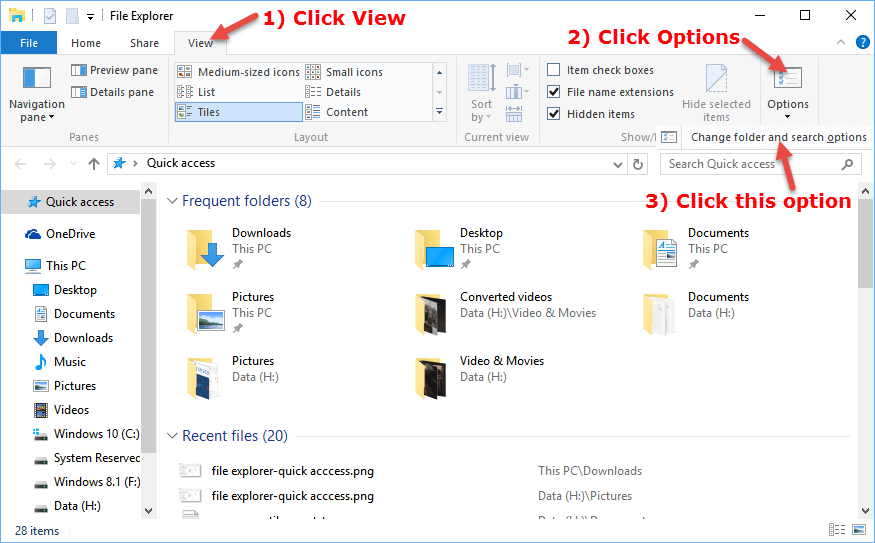This screenshot has width=875, height=543.
Task: Select This PC in navigation pane
Action: point(56,266)
